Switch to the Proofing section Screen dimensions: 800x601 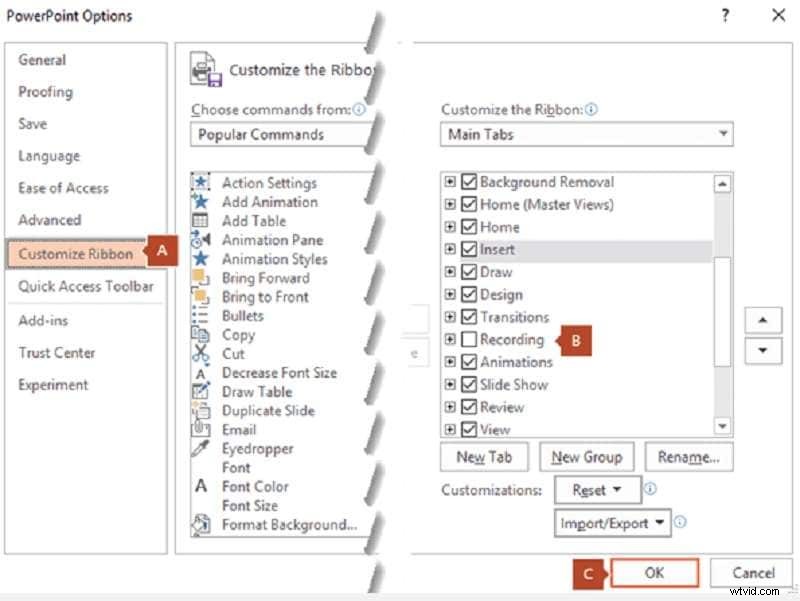(x=45, y=92)
